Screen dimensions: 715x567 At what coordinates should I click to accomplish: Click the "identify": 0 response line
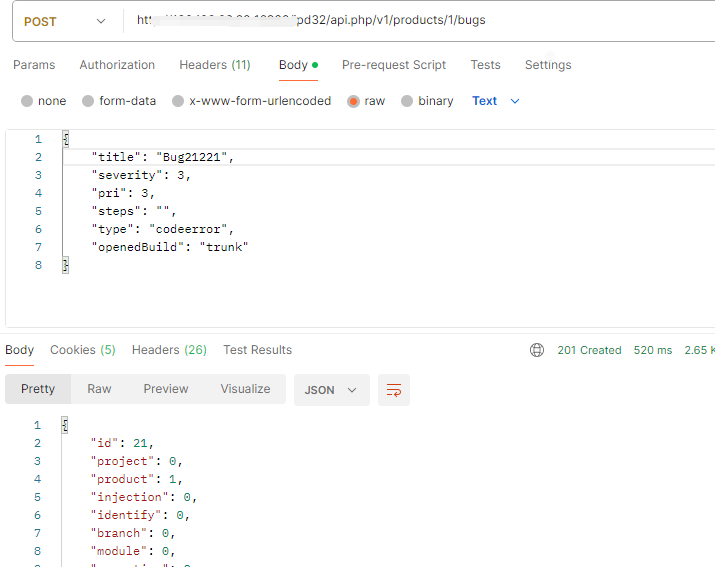coord(140,515)
